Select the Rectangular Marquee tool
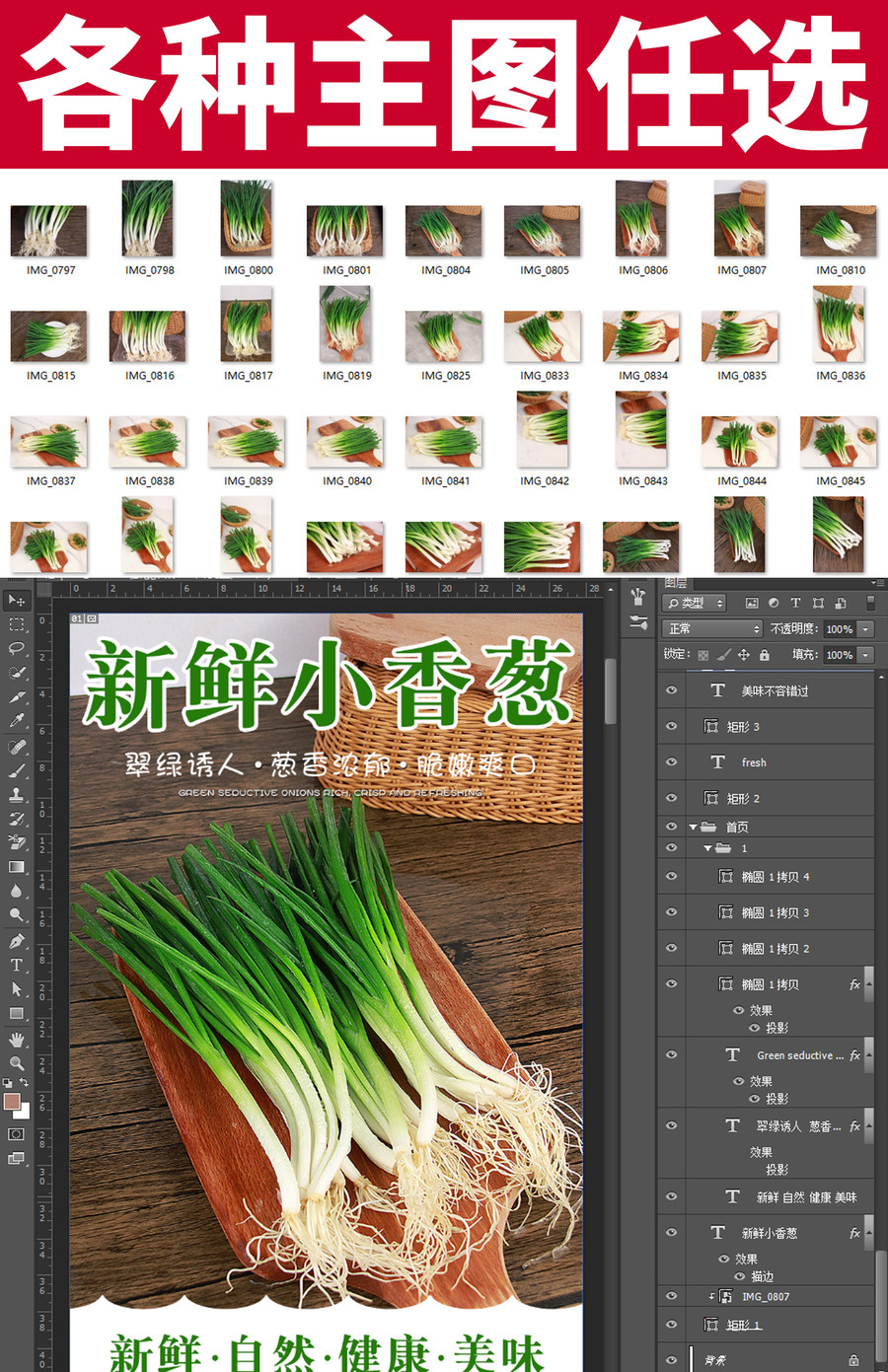The height and width of the screenshot is (1372, 888). (x=16, y=624)
